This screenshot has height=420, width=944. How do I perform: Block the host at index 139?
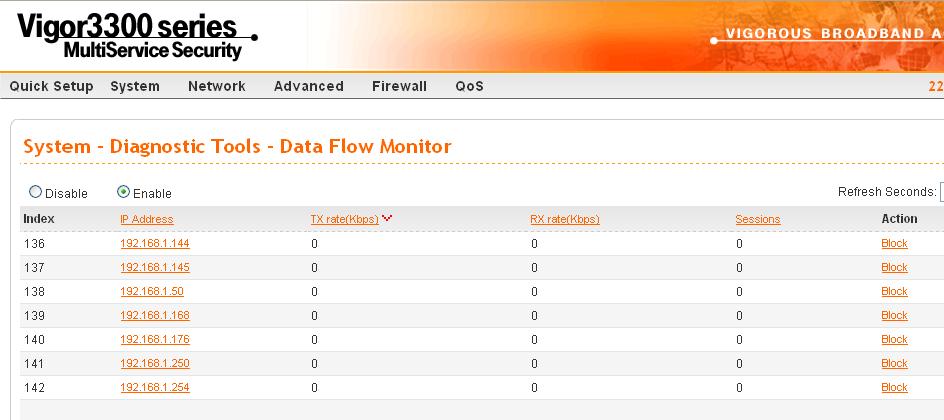tap(894, 315)
